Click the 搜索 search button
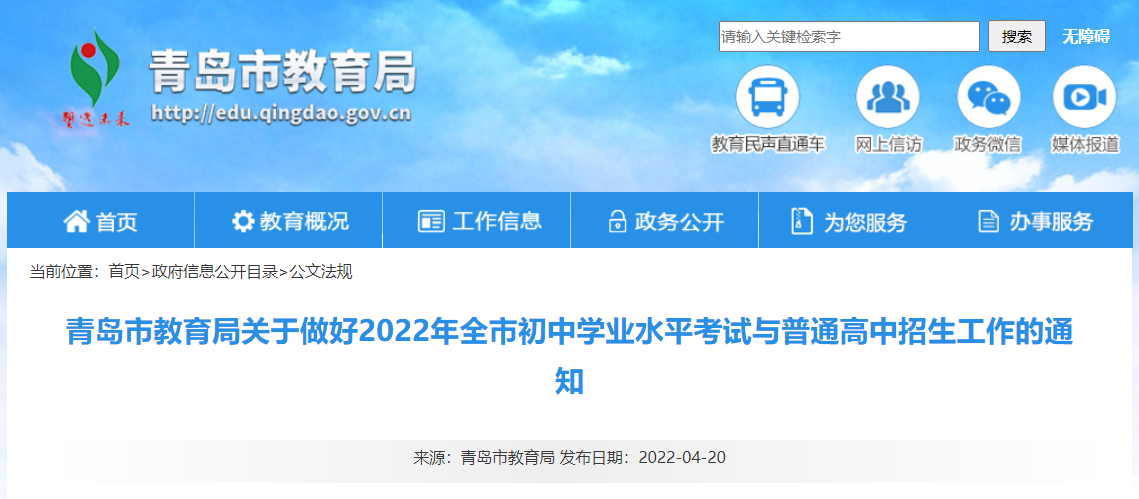The height and width of the screenshot is (499, 1139). (x=1017, y=36)
